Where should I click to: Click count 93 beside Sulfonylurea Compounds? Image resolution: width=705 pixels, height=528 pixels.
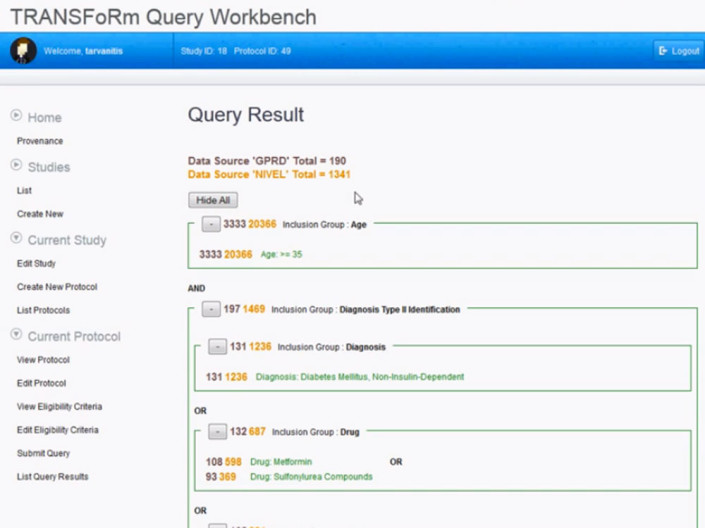coord(211,477)
